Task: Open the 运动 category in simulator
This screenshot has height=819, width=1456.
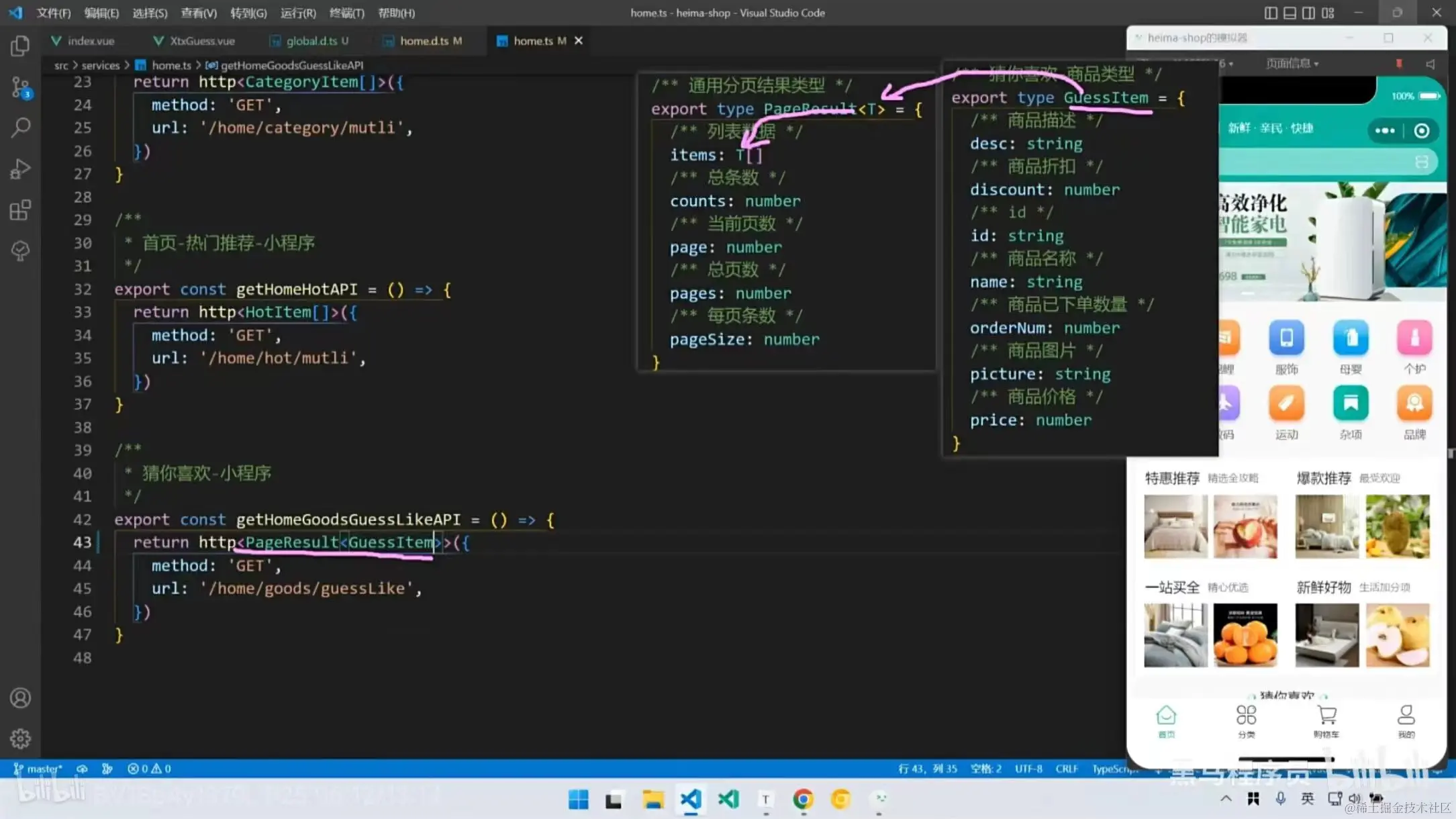Action: point(1286,413)
